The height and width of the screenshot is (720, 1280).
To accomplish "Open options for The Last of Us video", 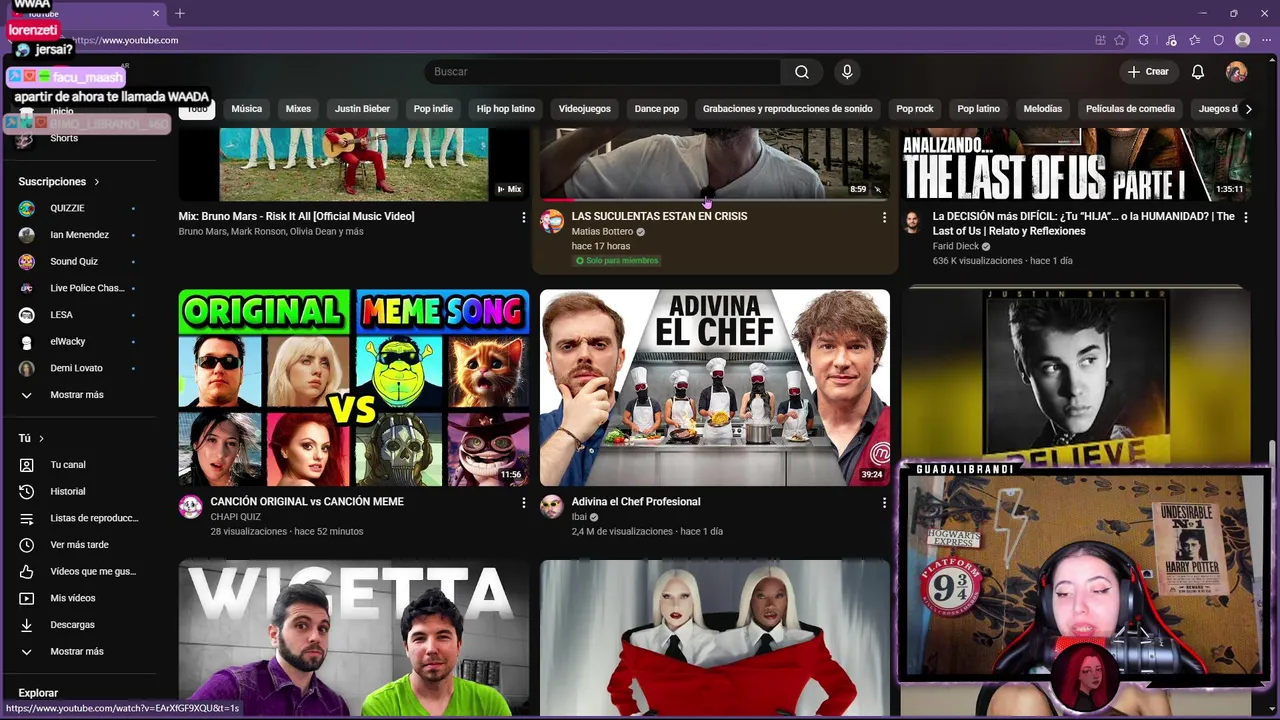I will pos(1246,217).
